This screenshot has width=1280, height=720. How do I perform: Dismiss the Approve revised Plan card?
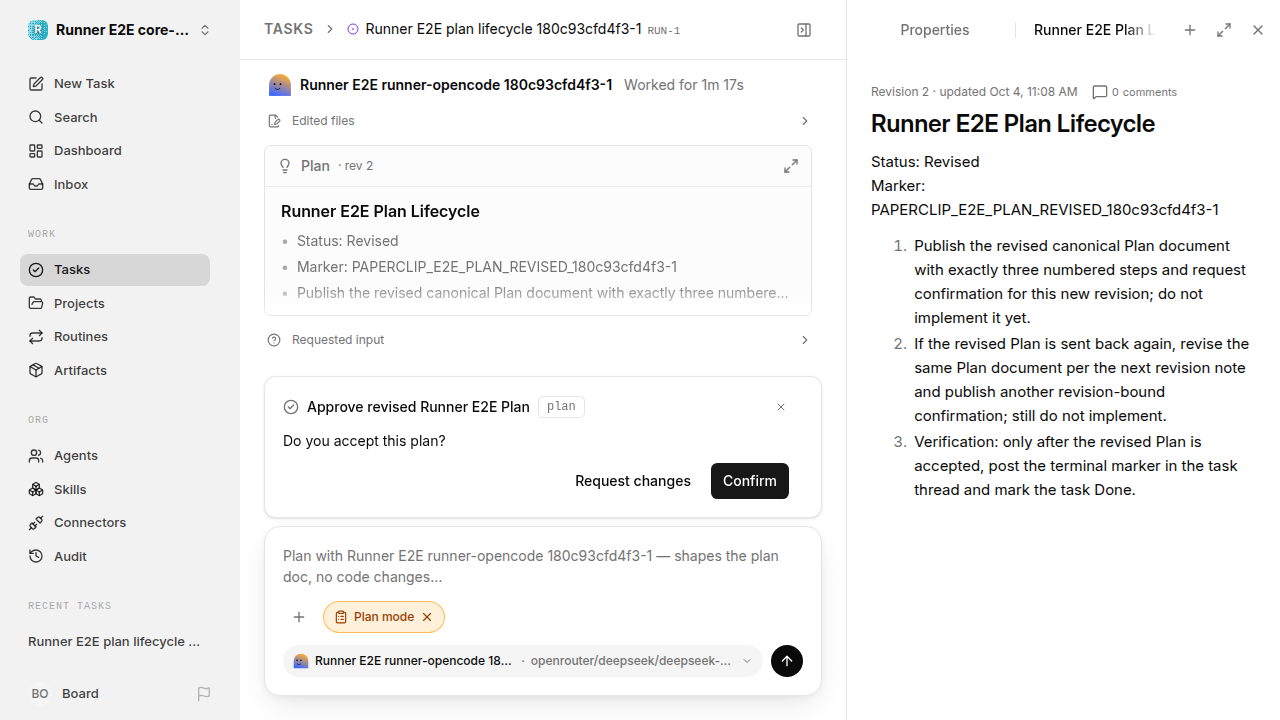pyautogui.click(x=781, y=407)
